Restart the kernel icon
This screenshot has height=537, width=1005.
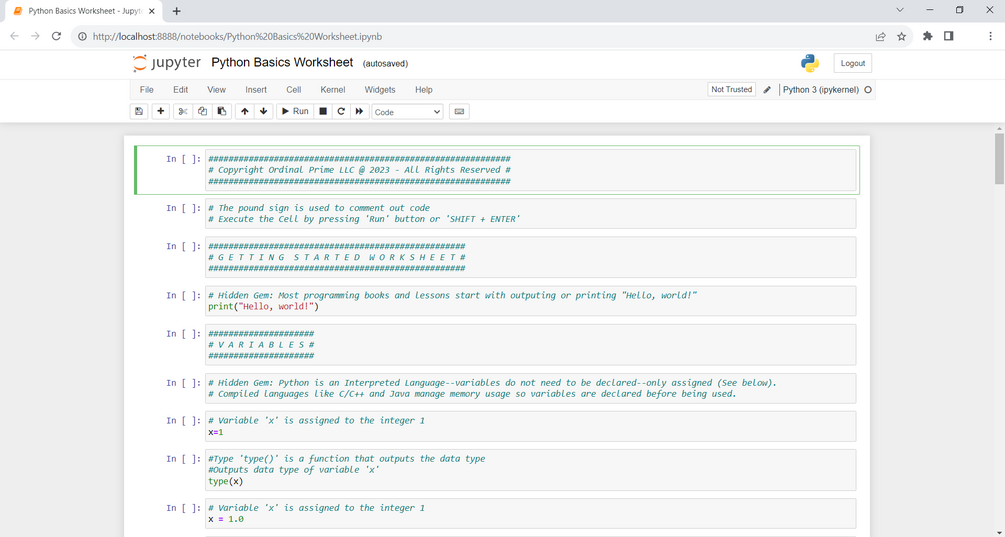pyautogui.click(x=341, y=112)
